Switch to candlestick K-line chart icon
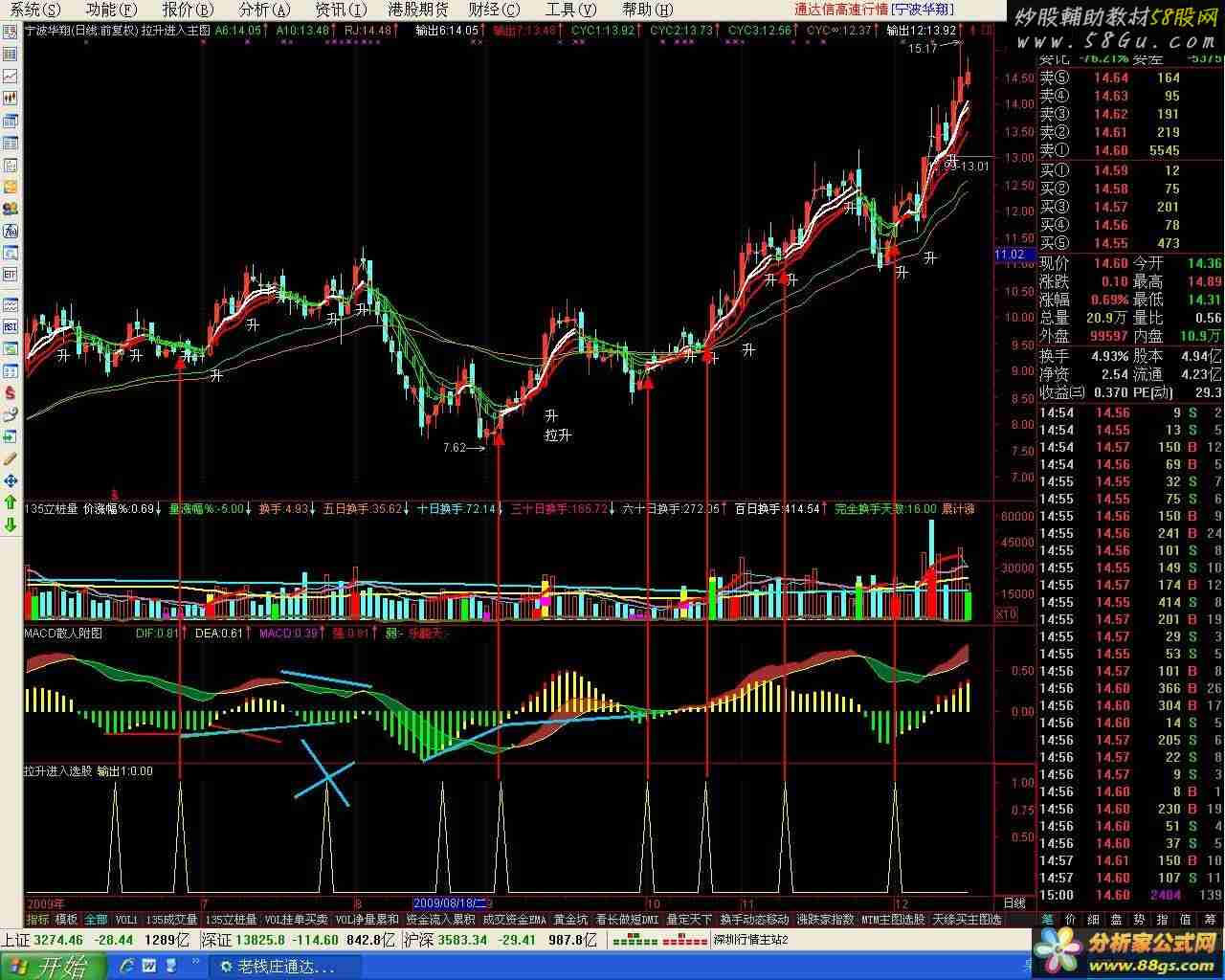Image resolution: width=1225 pixels, height=980 pixels. pos(11,97)
